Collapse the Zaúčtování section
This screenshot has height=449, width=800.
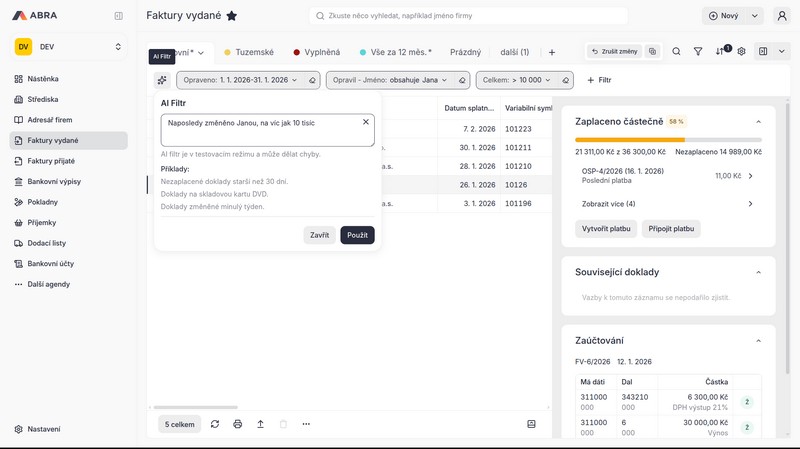[x=758, y=341]
